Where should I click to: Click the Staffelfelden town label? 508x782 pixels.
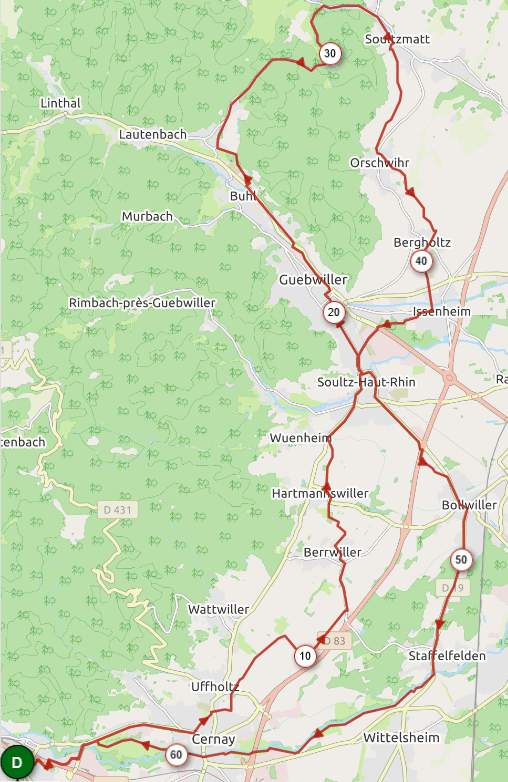(447, 655)
